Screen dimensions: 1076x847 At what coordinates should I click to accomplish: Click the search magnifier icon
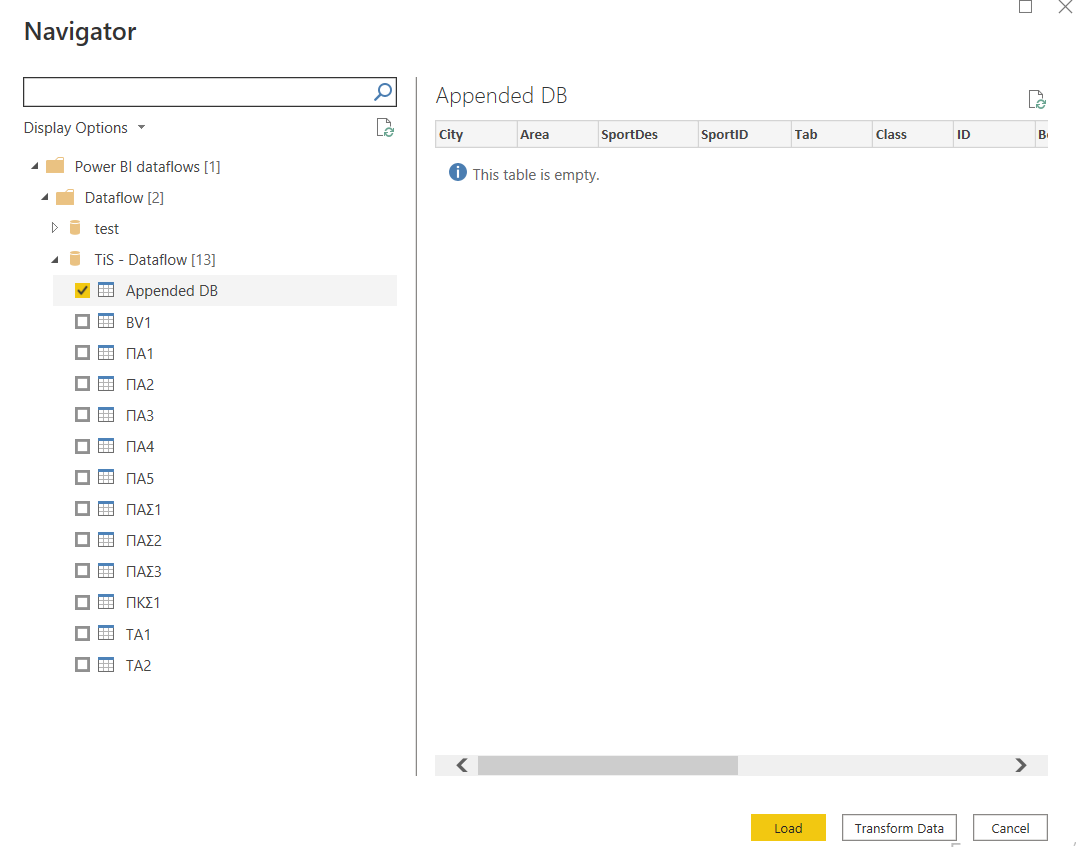click(x=383, y=91)
